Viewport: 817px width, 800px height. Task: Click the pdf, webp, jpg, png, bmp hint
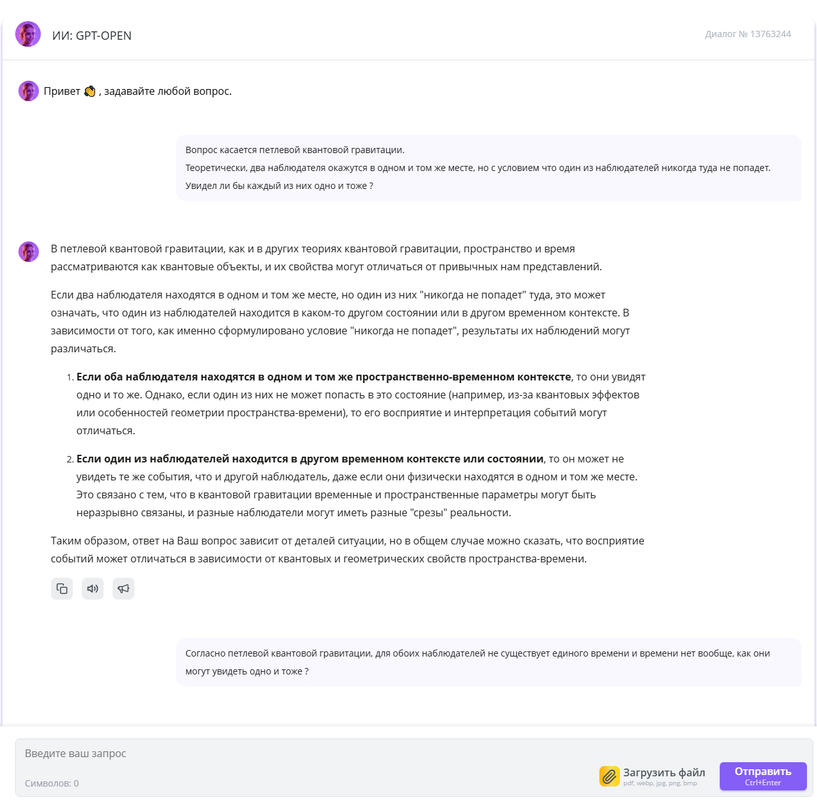click(660, 783)
